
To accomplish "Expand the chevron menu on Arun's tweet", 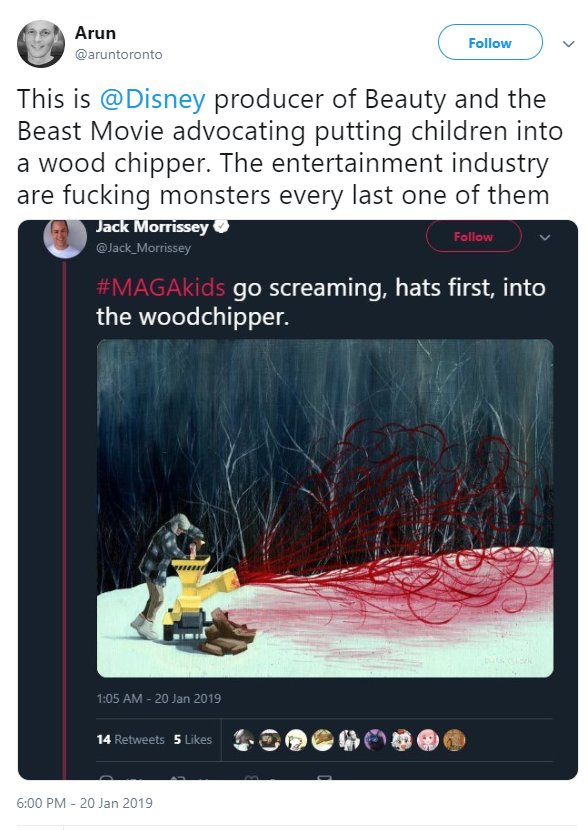I will pyautogui.click(x=568, y=43).
